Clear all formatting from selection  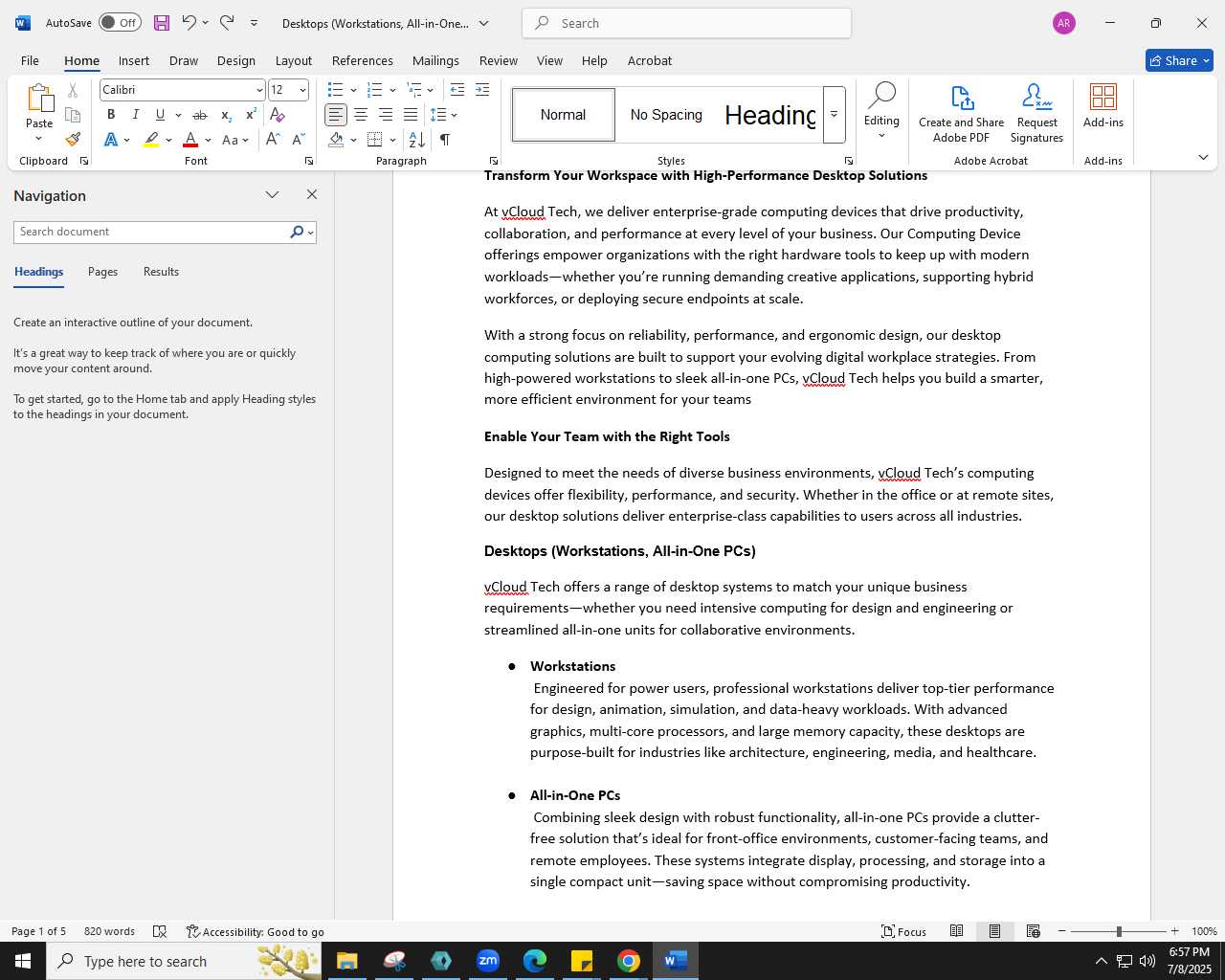[x=278, y=115]
